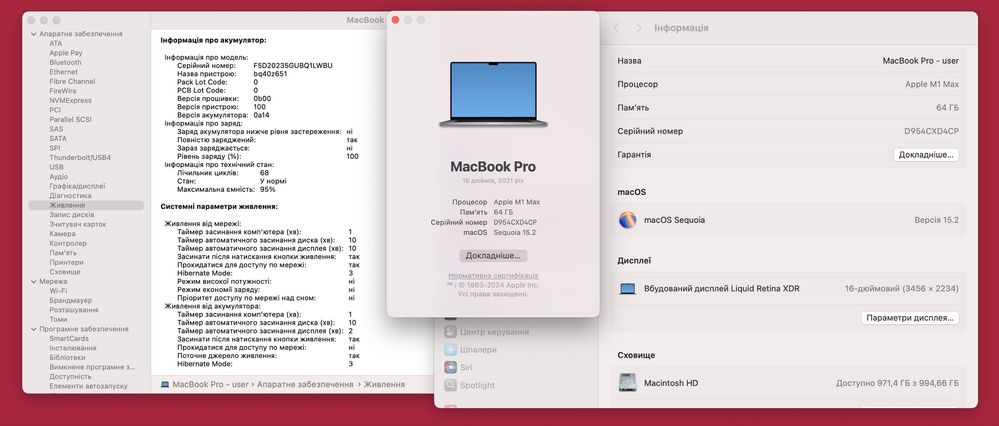The width and height of the screenshot is (999, 426).
Task: Select SmartCards in software list
Action: click(x=69, y=339)
